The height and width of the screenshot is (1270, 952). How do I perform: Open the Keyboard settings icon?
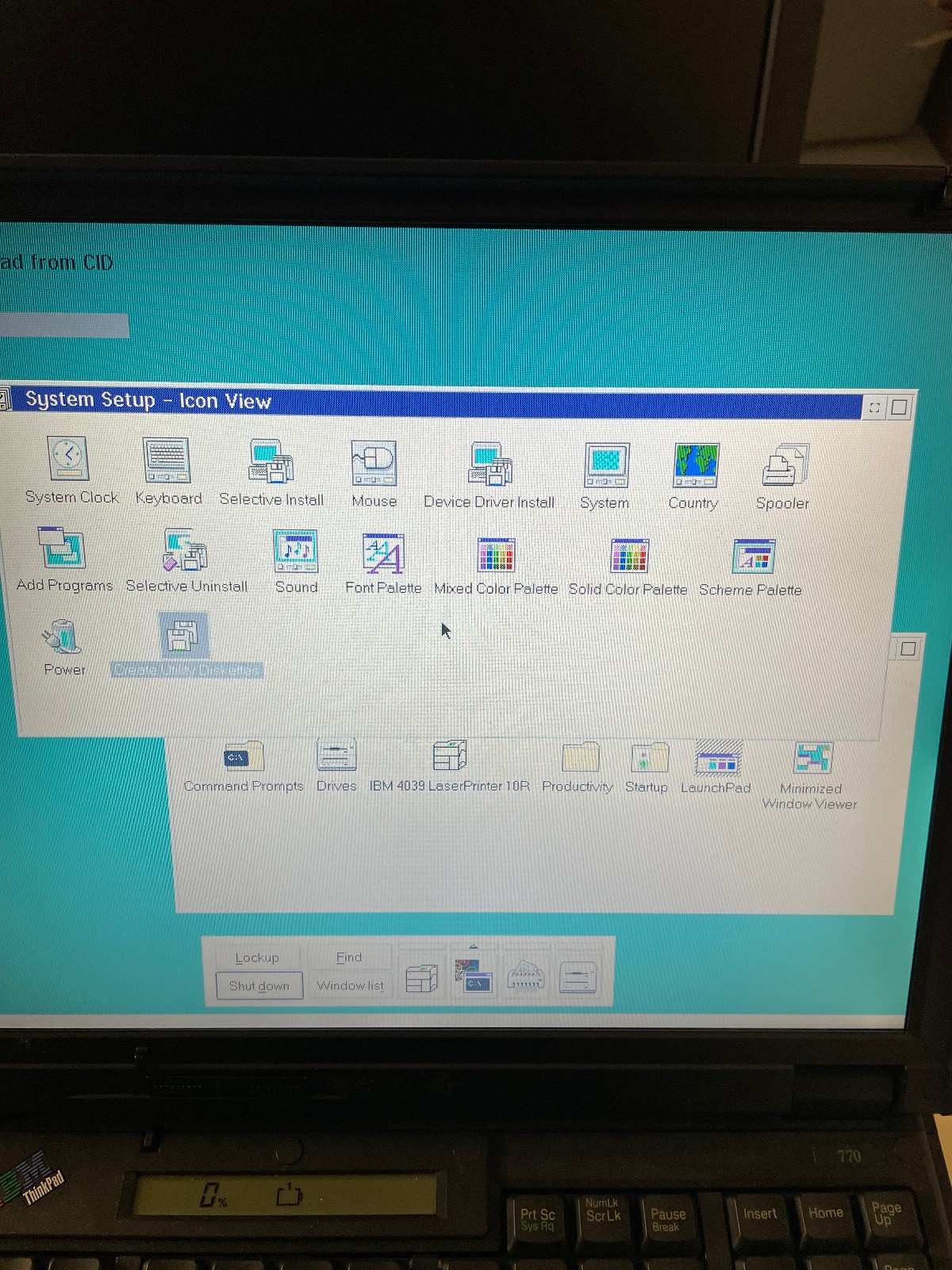(166, 460)
